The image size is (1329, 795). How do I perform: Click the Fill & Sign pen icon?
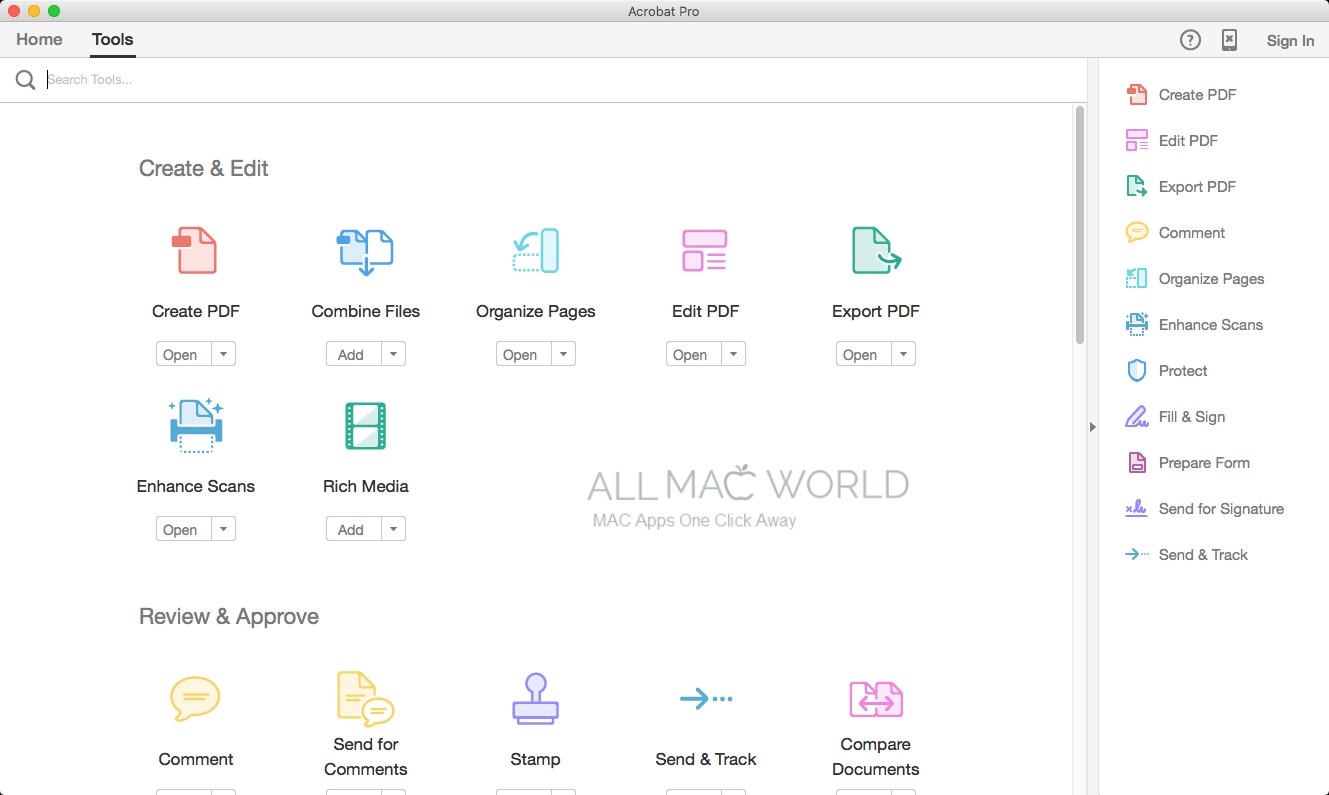click(x=1137, y=417)
